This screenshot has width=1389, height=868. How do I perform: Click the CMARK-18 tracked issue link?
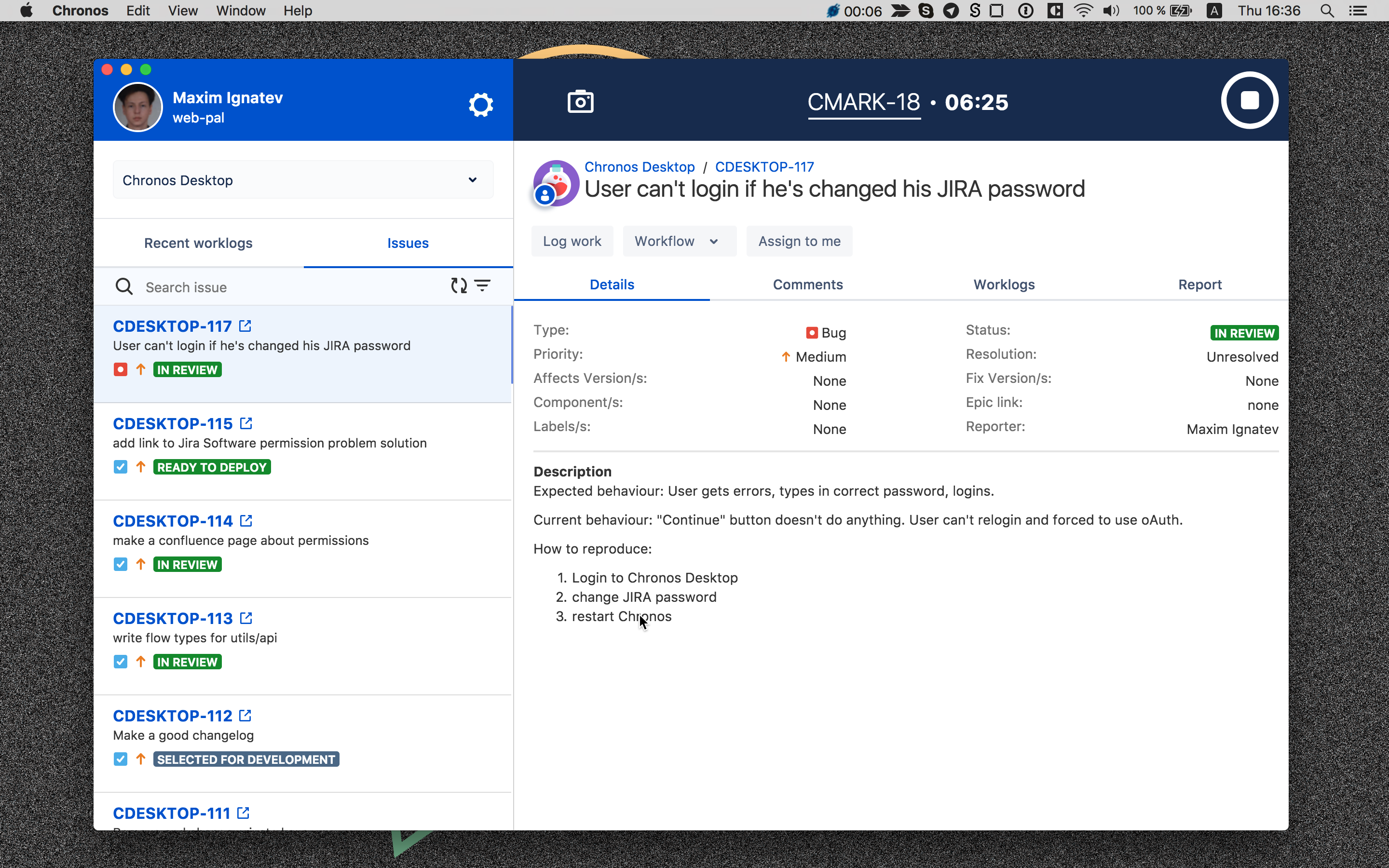click(x=863, y=102)
